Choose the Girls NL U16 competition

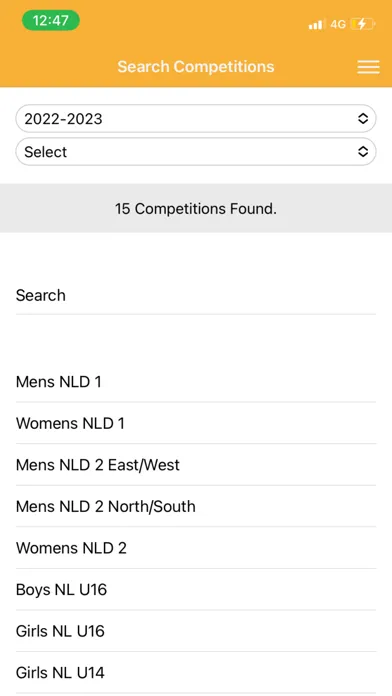(196, 631)
